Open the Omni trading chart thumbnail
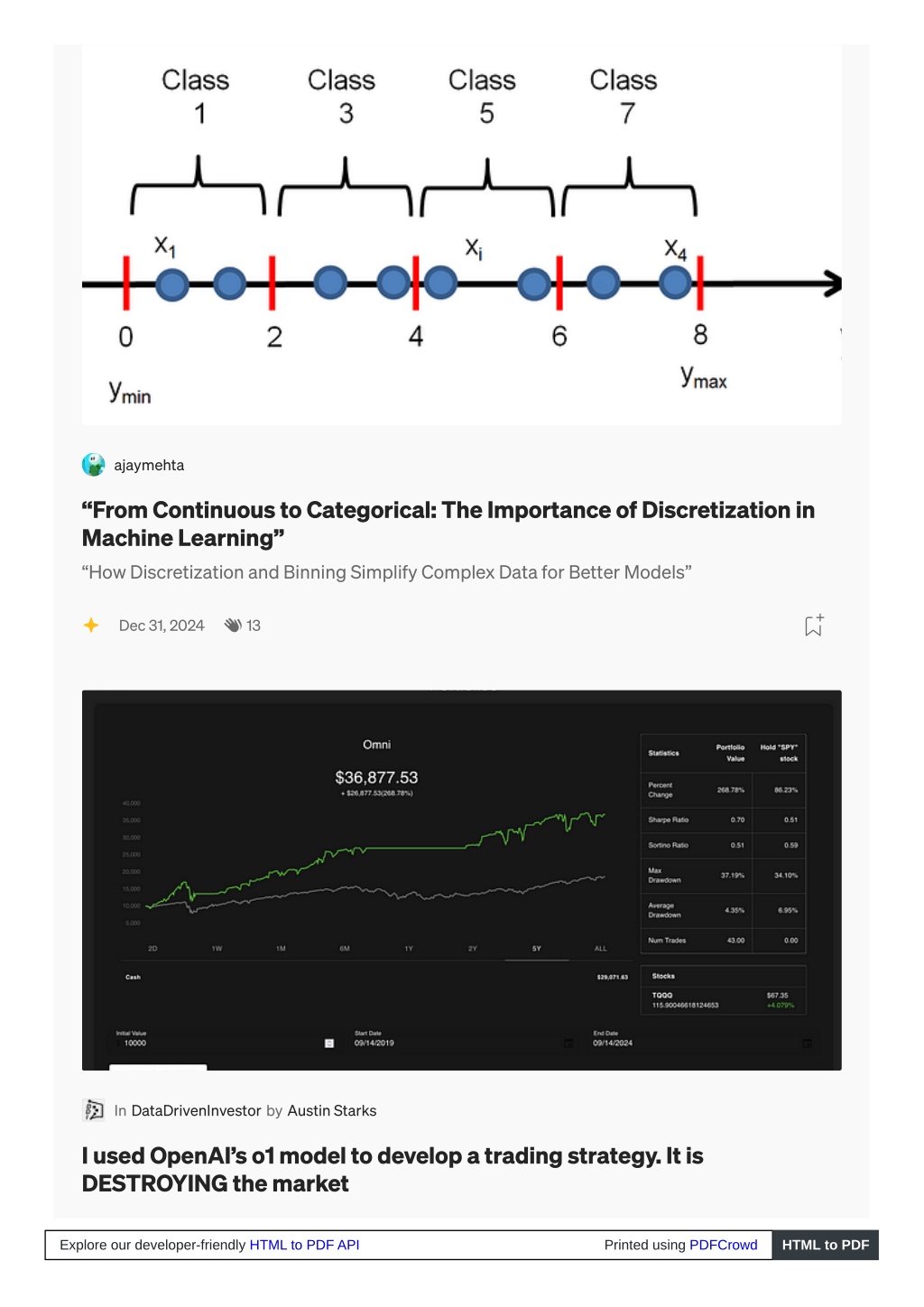Image resolution: width=924 pixels, height=1307 pixels. click(x=462, y=880)
